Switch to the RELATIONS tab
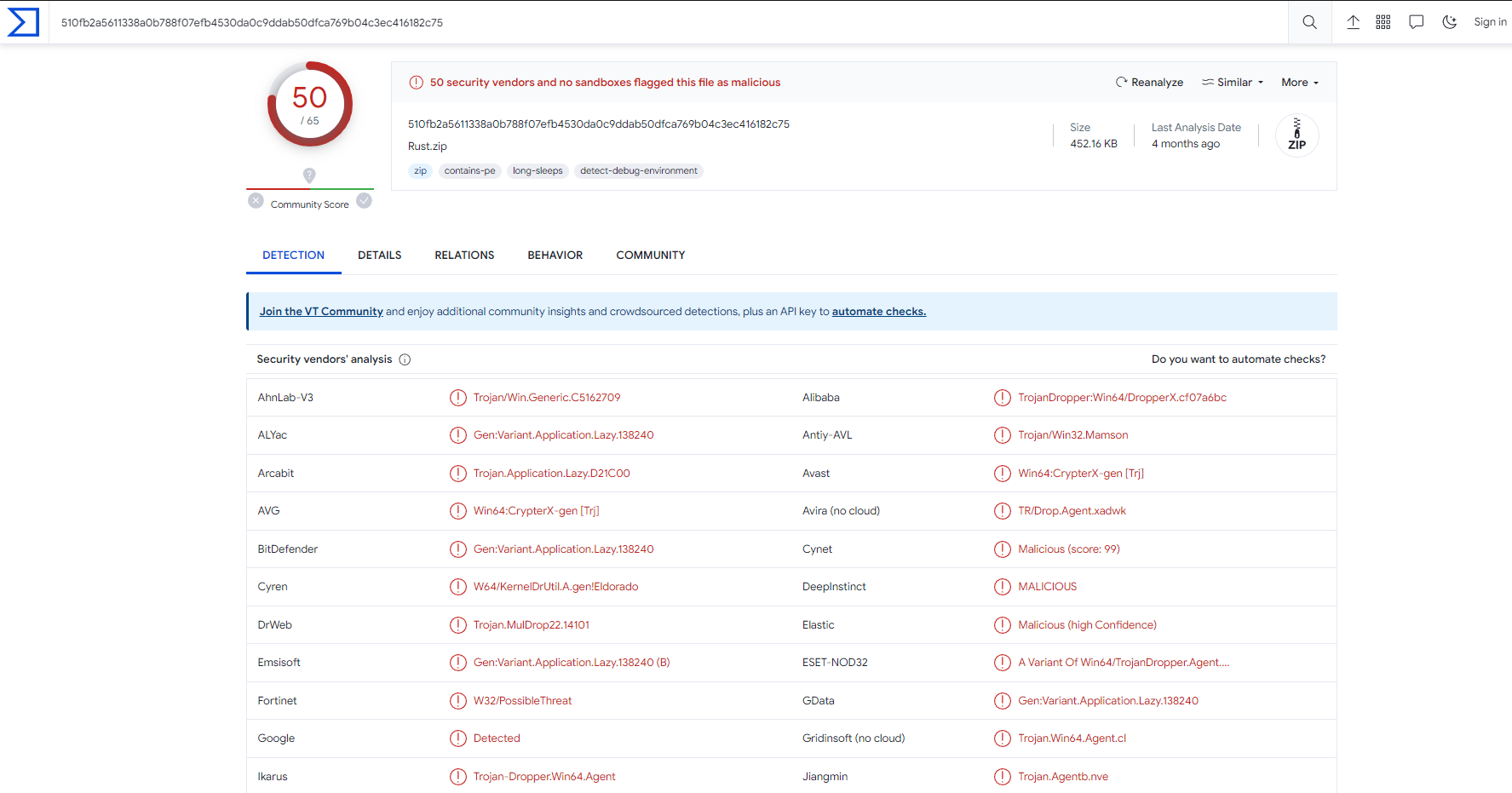Screen dimensions: 1512x793 click(464, 256)
